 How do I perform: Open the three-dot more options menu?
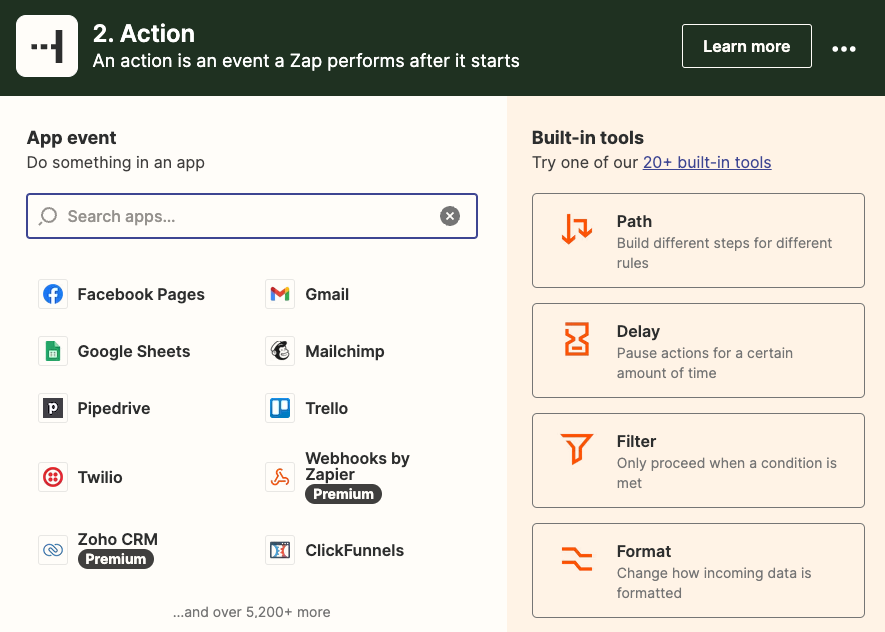pos(844,49)
